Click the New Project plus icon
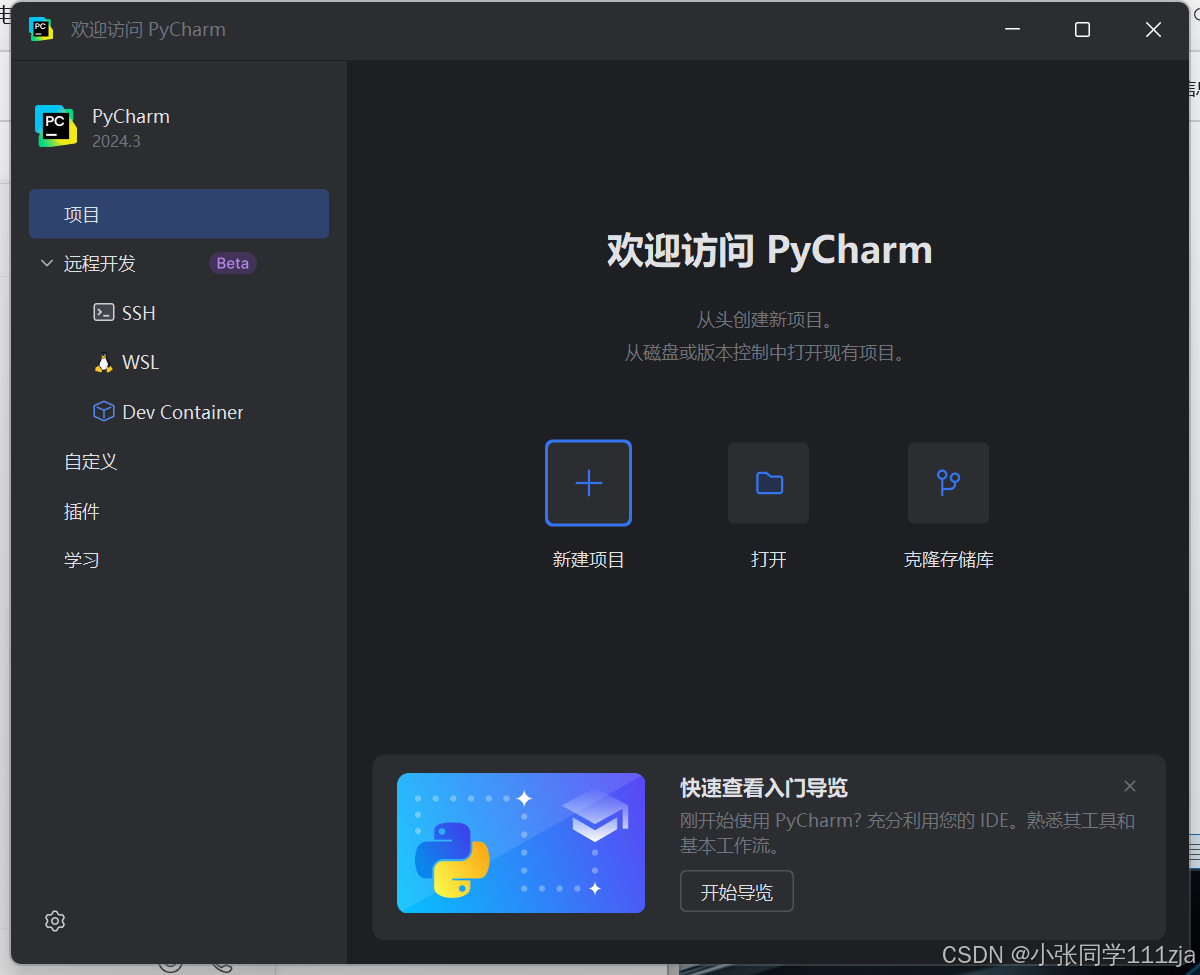This screenshot has width=1200, height=975. coord(588,483)
